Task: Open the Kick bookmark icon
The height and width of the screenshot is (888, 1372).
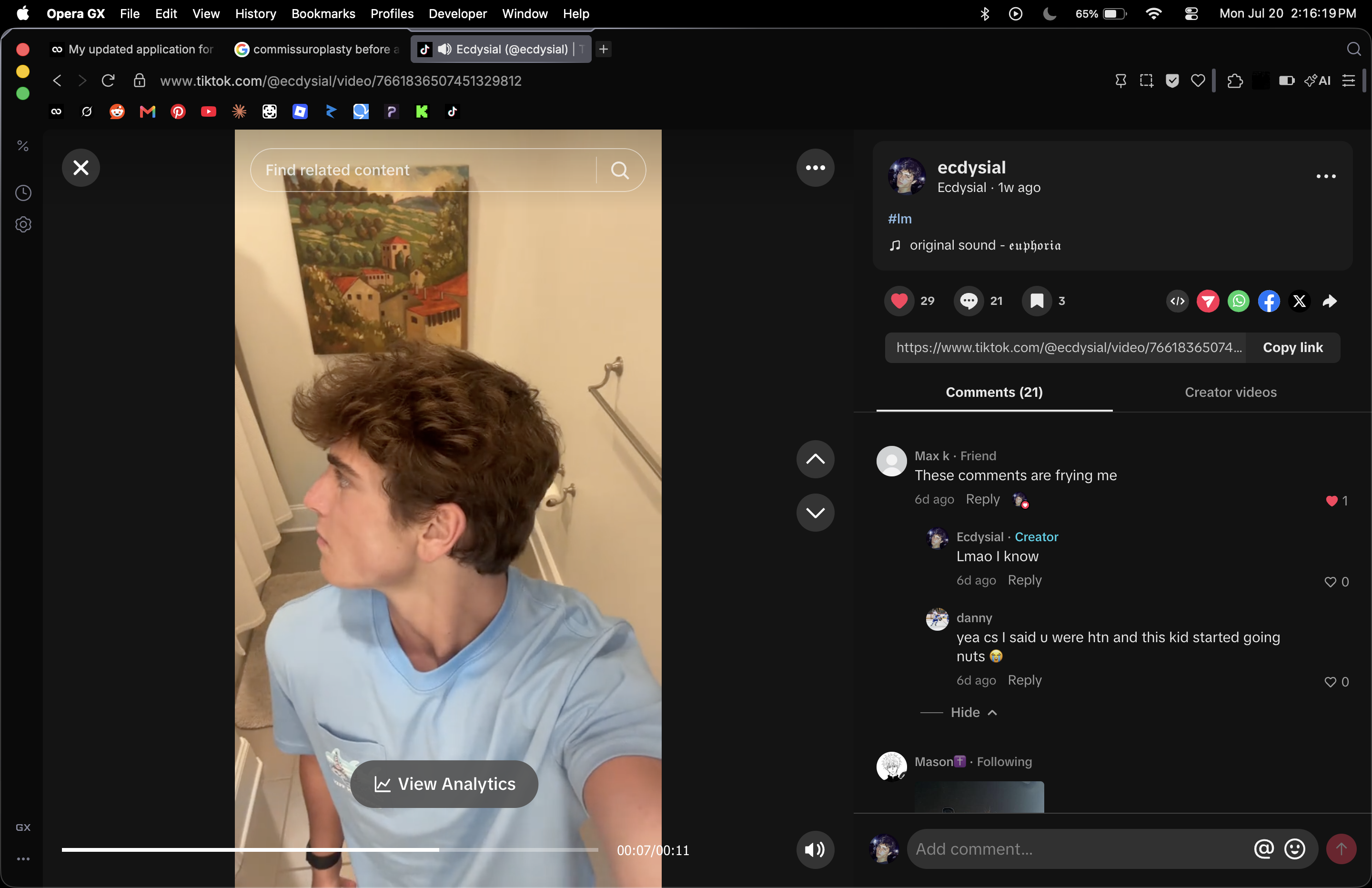Action: click(422, 111)
